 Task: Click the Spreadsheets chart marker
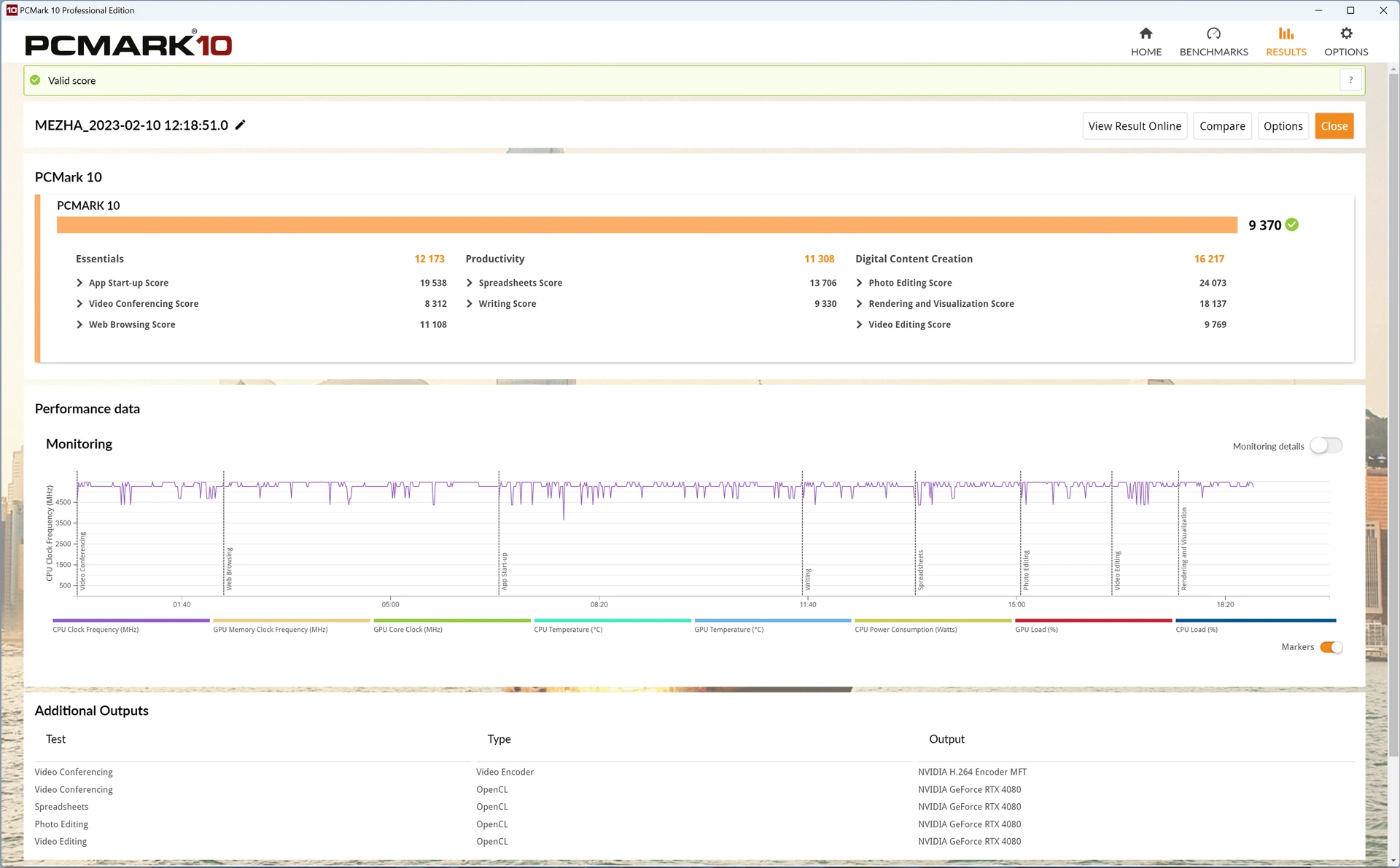point(921,570)
